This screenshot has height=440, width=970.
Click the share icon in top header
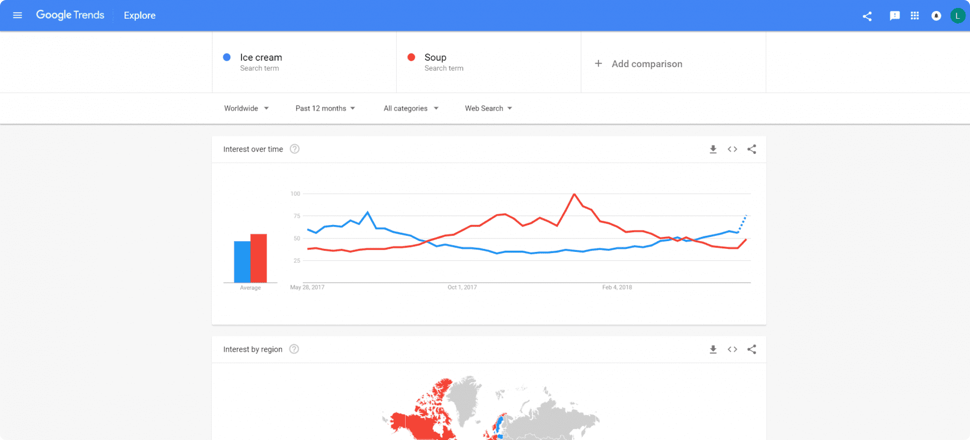coord(867,16)
